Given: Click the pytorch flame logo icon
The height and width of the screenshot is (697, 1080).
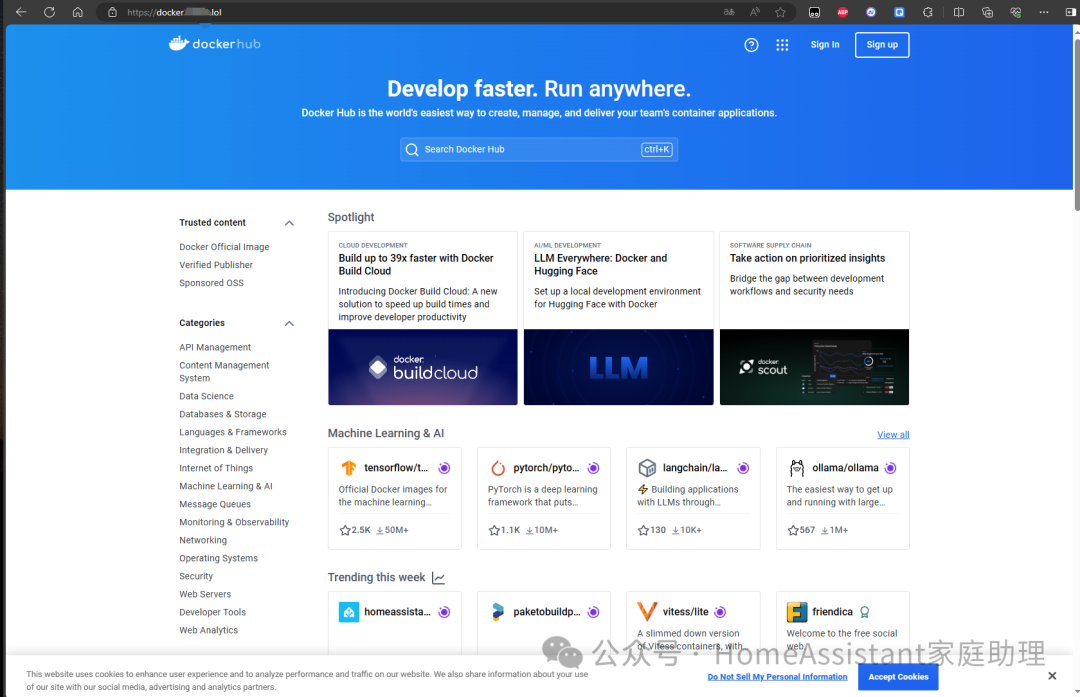Looking at the screenshot, I should click(498, 468).
